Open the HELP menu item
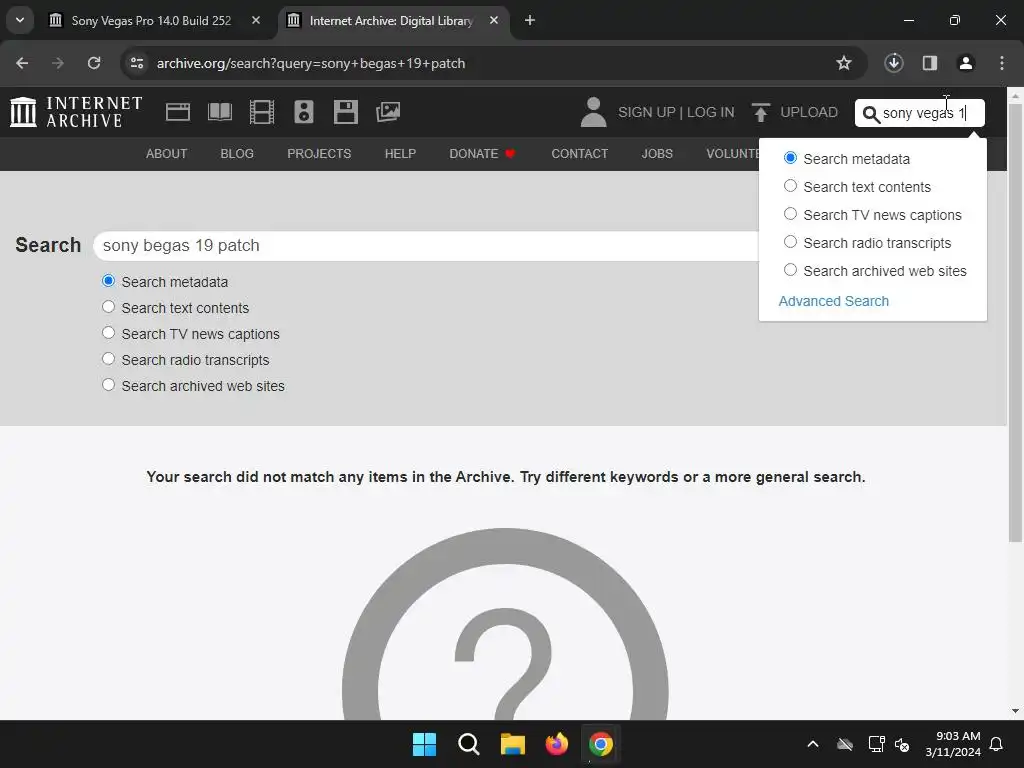1024x768 pixels. point(400,153)
